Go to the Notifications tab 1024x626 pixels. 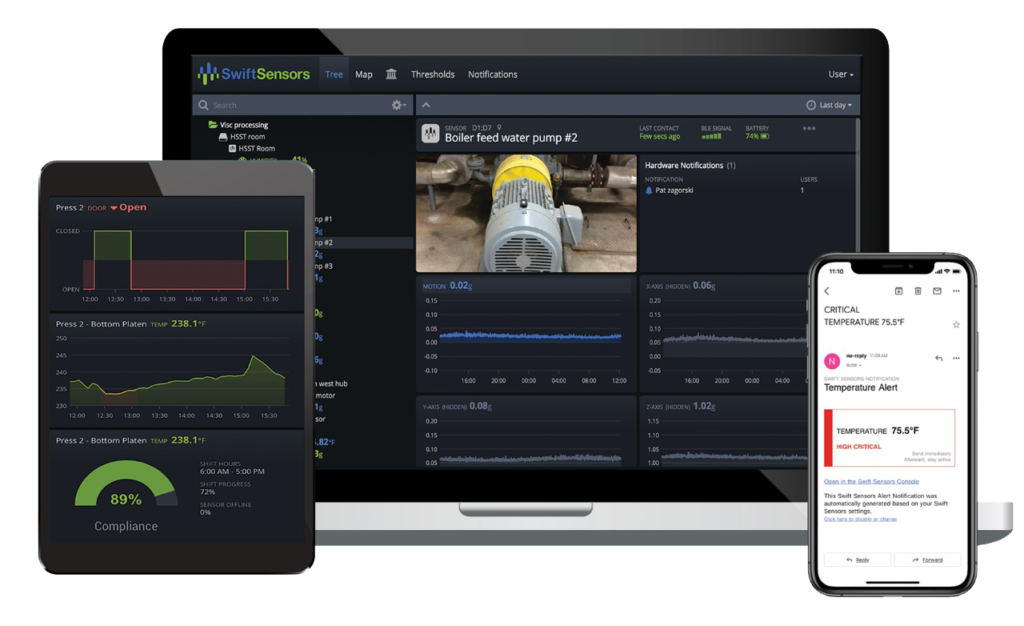click(x=493, y=75)
